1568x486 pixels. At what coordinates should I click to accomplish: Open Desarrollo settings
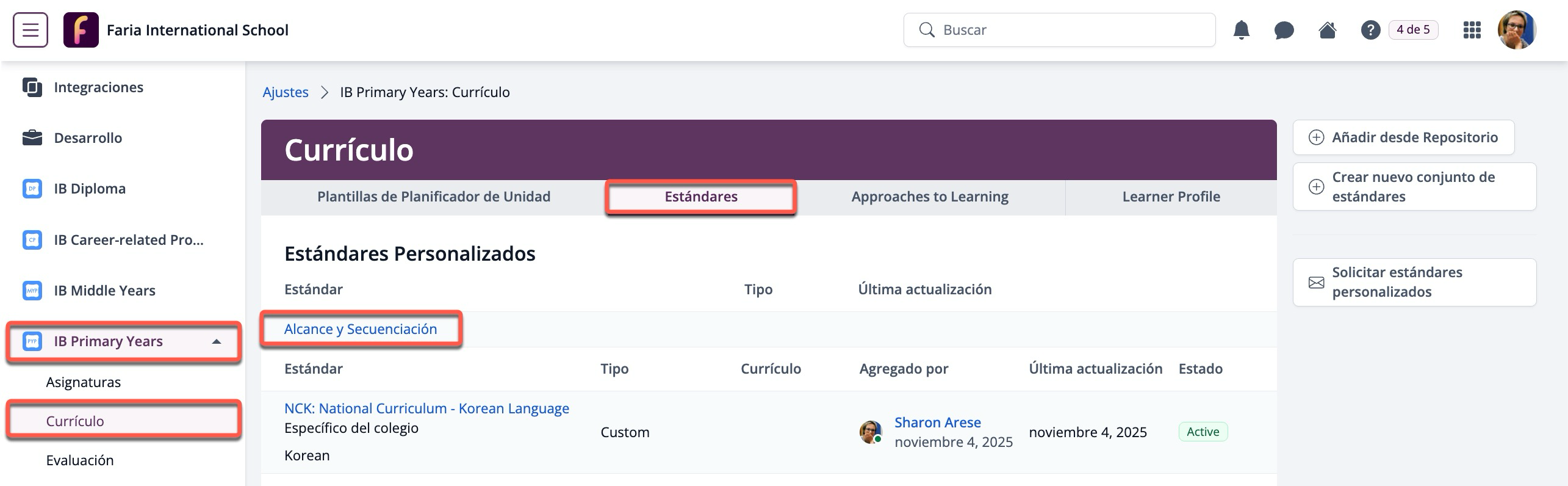[88, 138]
